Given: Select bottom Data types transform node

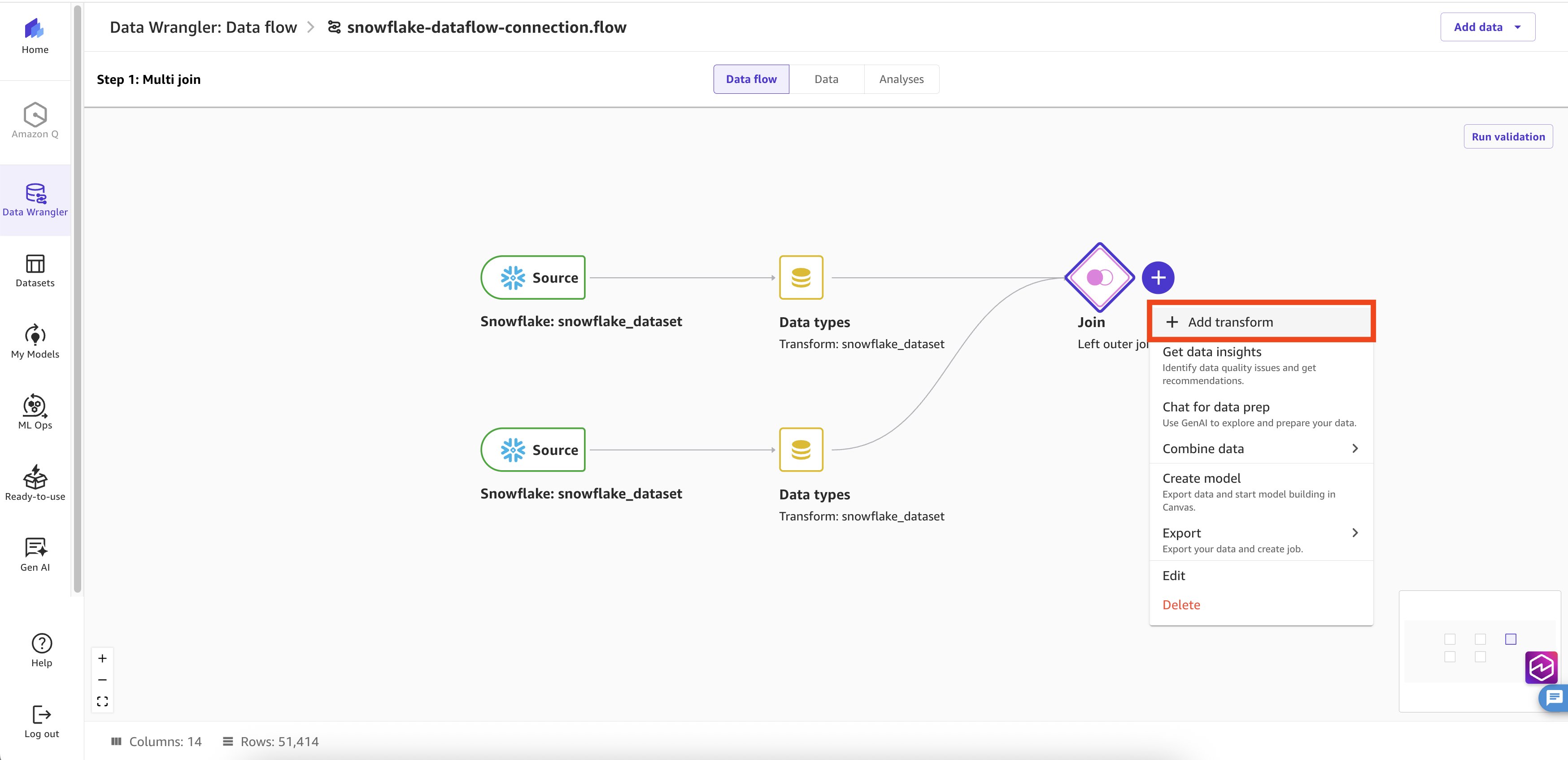Looking at the screenshot, I should [x=801, y=450].
